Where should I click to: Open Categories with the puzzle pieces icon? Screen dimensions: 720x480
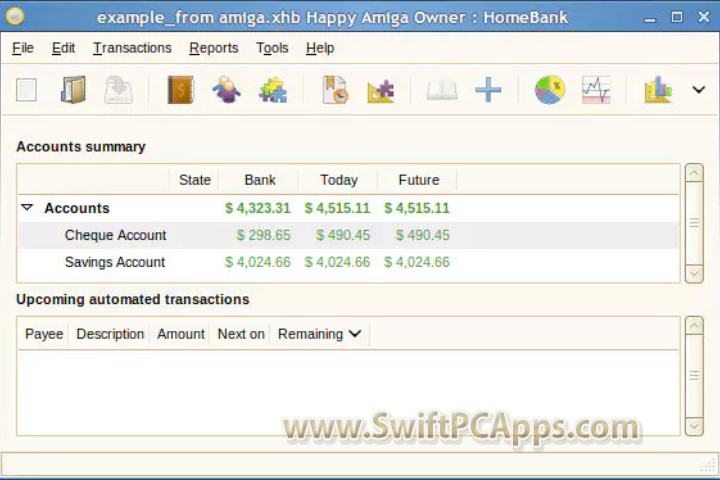273,90
